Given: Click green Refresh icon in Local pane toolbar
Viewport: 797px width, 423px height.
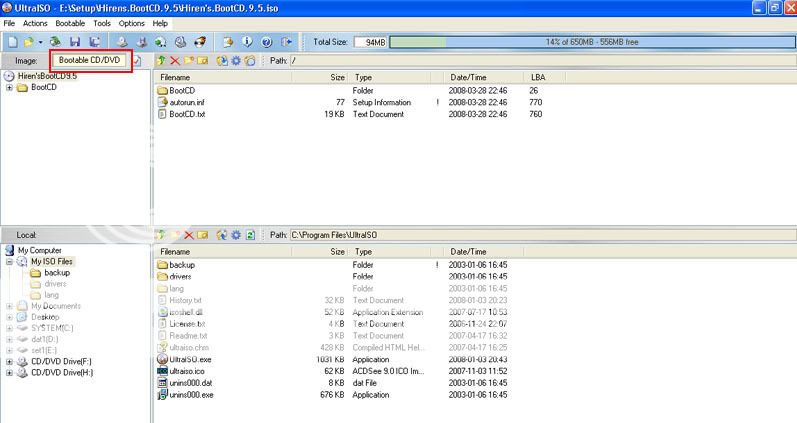Looking at the screenshot, I should (250, 235).
